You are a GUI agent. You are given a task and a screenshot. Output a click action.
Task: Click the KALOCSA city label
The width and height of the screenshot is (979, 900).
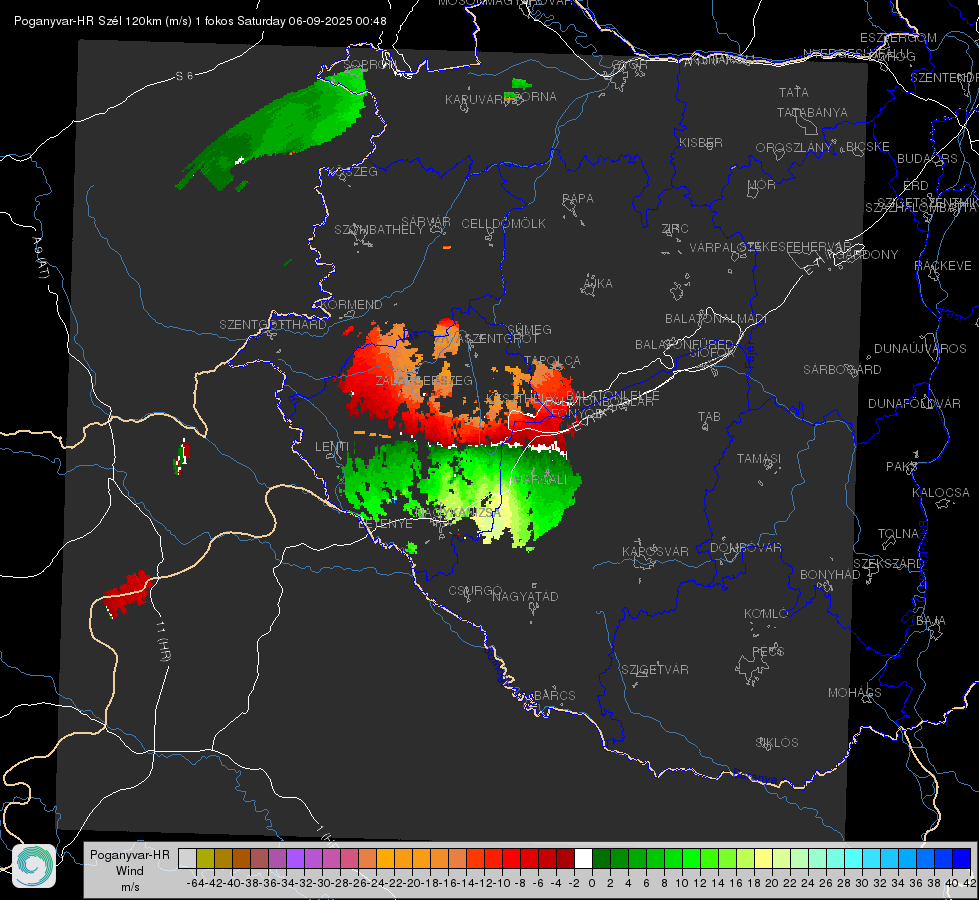coord(941,493)
